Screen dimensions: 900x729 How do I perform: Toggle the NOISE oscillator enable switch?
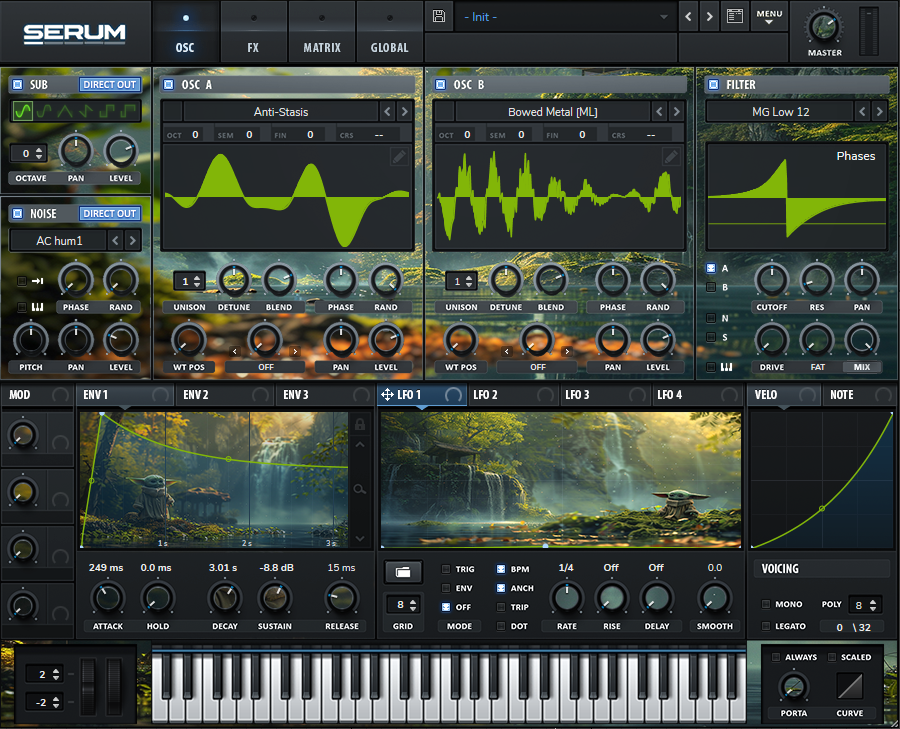[x=18, y=214]
